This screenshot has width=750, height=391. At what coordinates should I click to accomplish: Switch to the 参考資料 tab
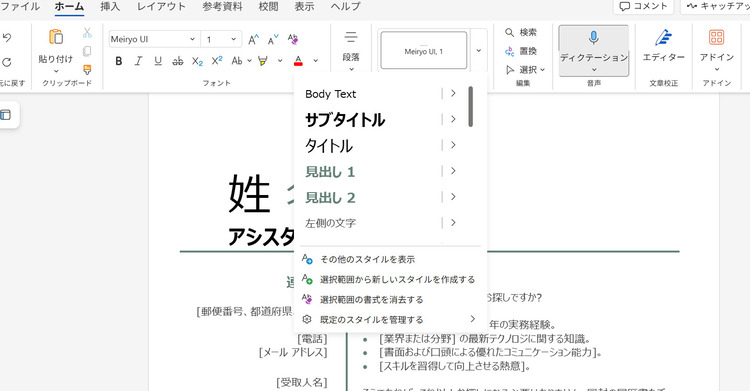click(222, 6)
